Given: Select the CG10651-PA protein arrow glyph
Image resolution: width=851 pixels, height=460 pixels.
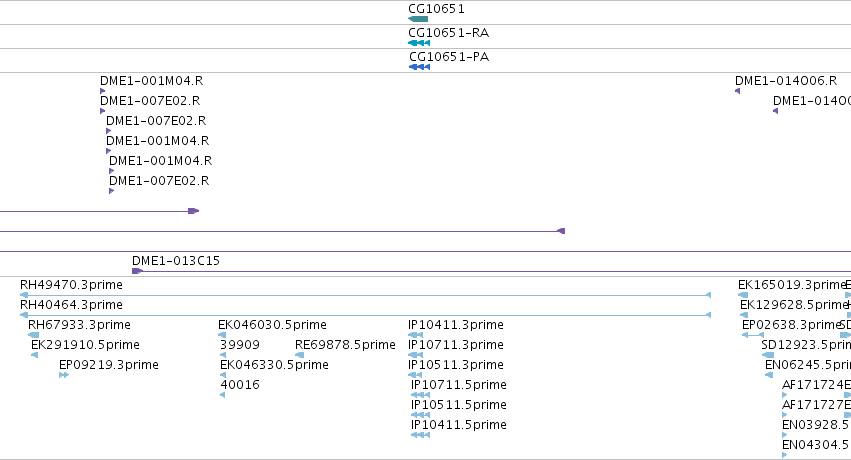Looking at the screenshot, I should pyautogui.click(x=420, y=67).
